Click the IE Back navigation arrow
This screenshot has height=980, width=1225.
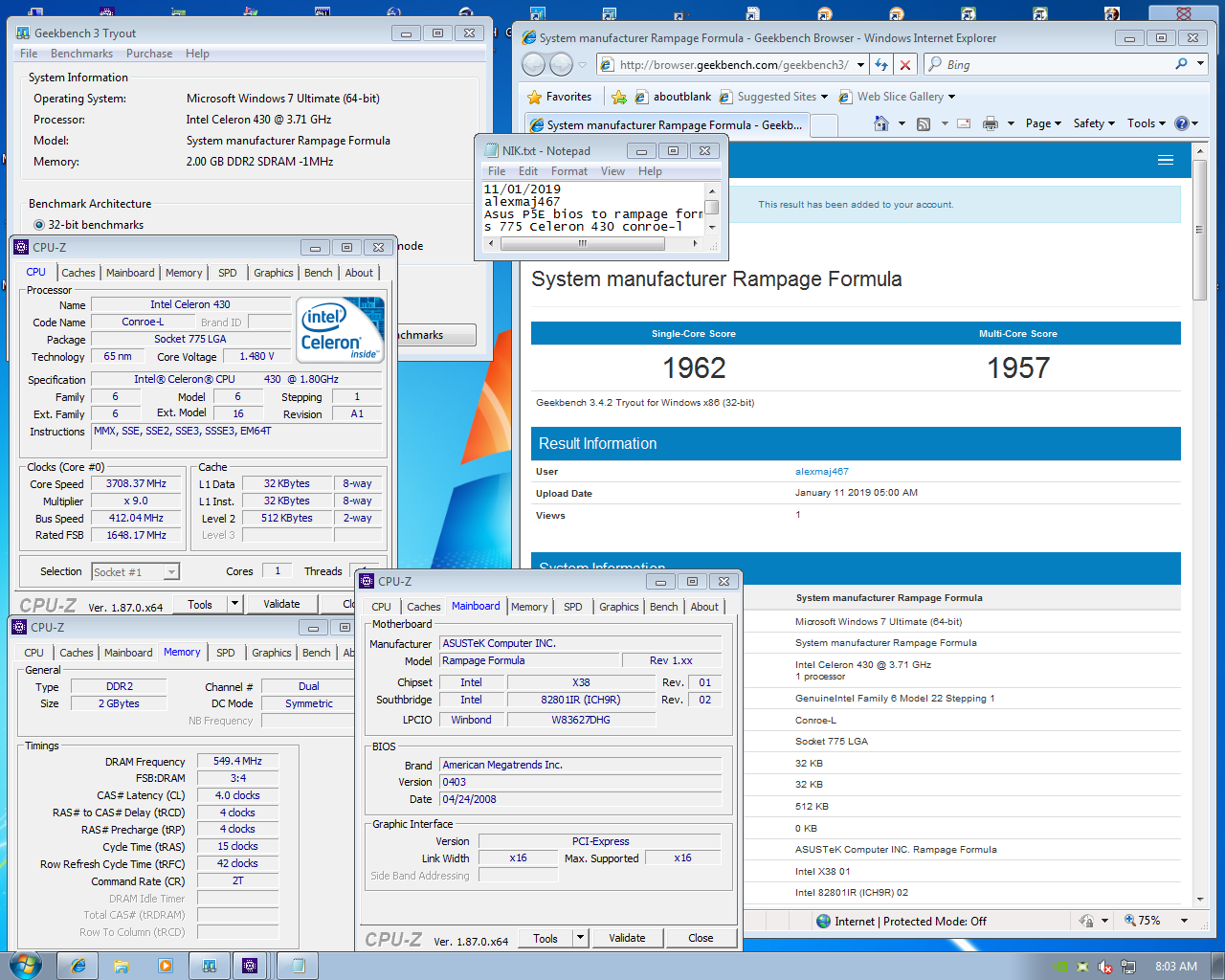[533, 64]
